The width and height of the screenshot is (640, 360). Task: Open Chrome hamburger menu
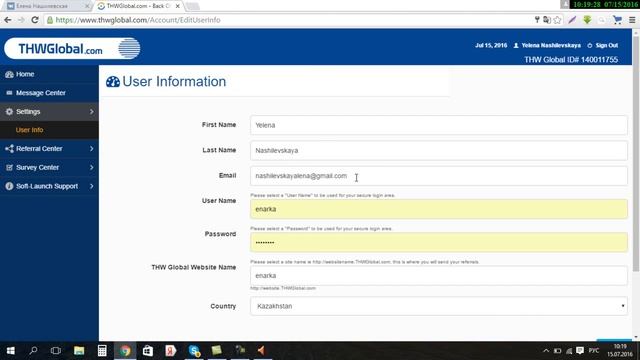632,20
